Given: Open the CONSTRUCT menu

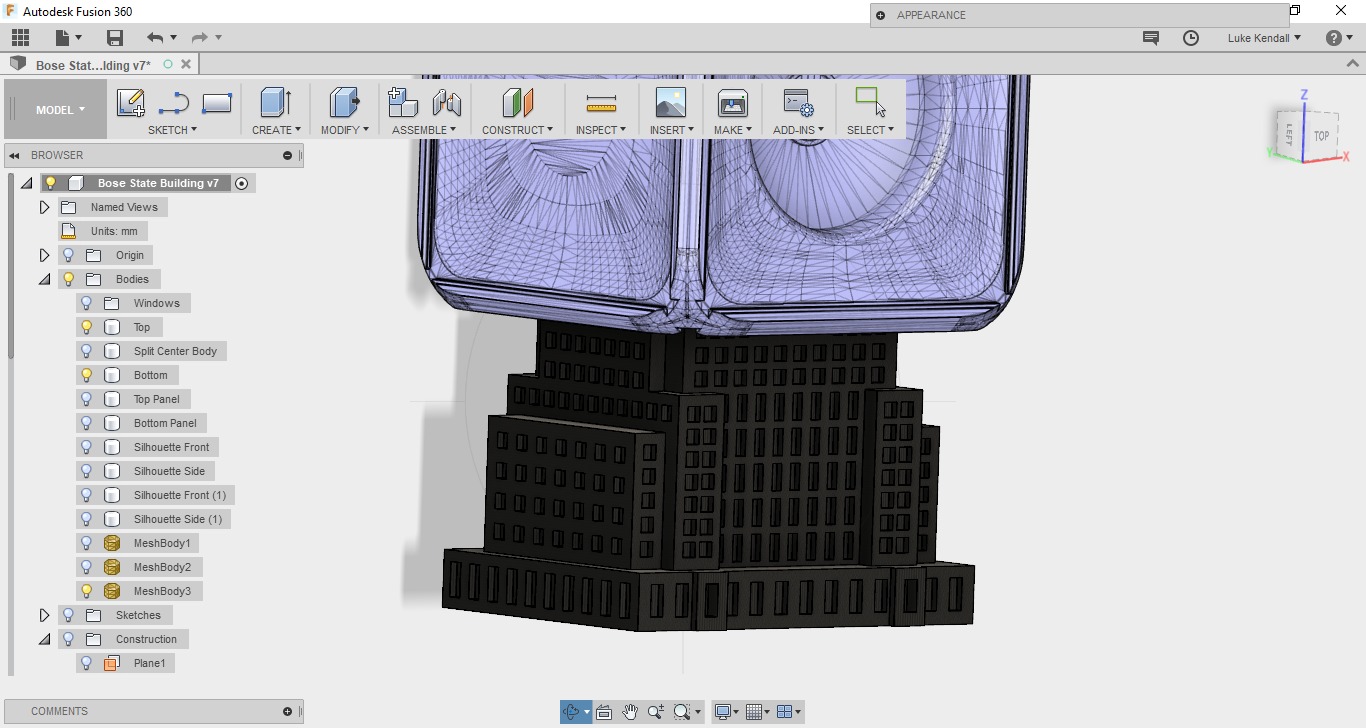Looking at the screenshot, I should pyautogui.click(x=517, y=130).
